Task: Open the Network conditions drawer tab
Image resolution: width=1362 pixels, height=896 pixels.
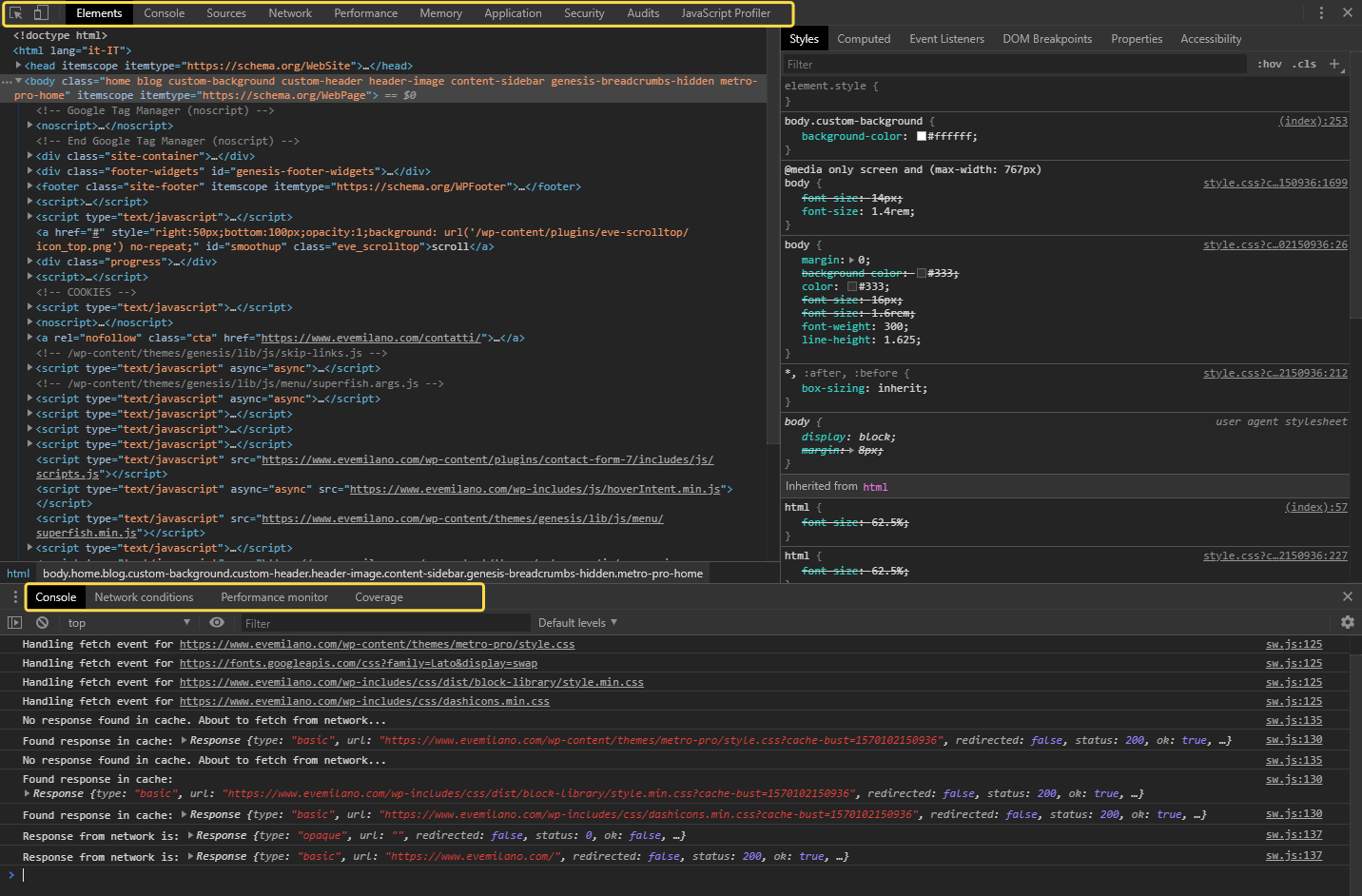Action: click(144, 597)
